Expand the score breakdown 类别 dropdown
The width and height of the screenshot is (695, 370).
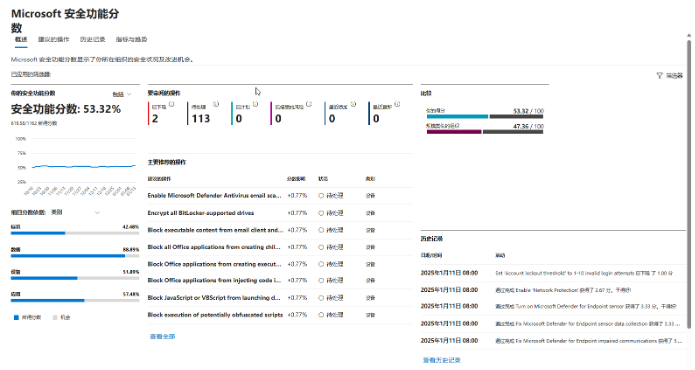(x=75, y=212)
